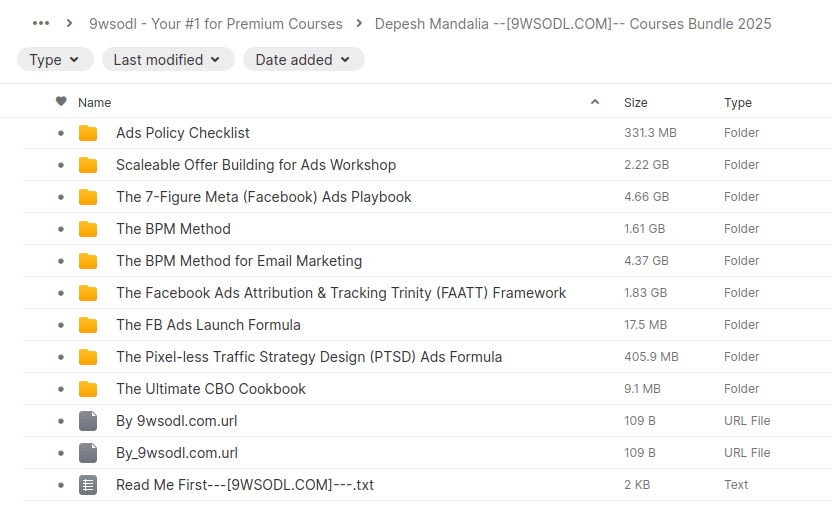Open the Type filter dropdown
832x516 pixels.
pyautogui.click(x=54, y=60)
